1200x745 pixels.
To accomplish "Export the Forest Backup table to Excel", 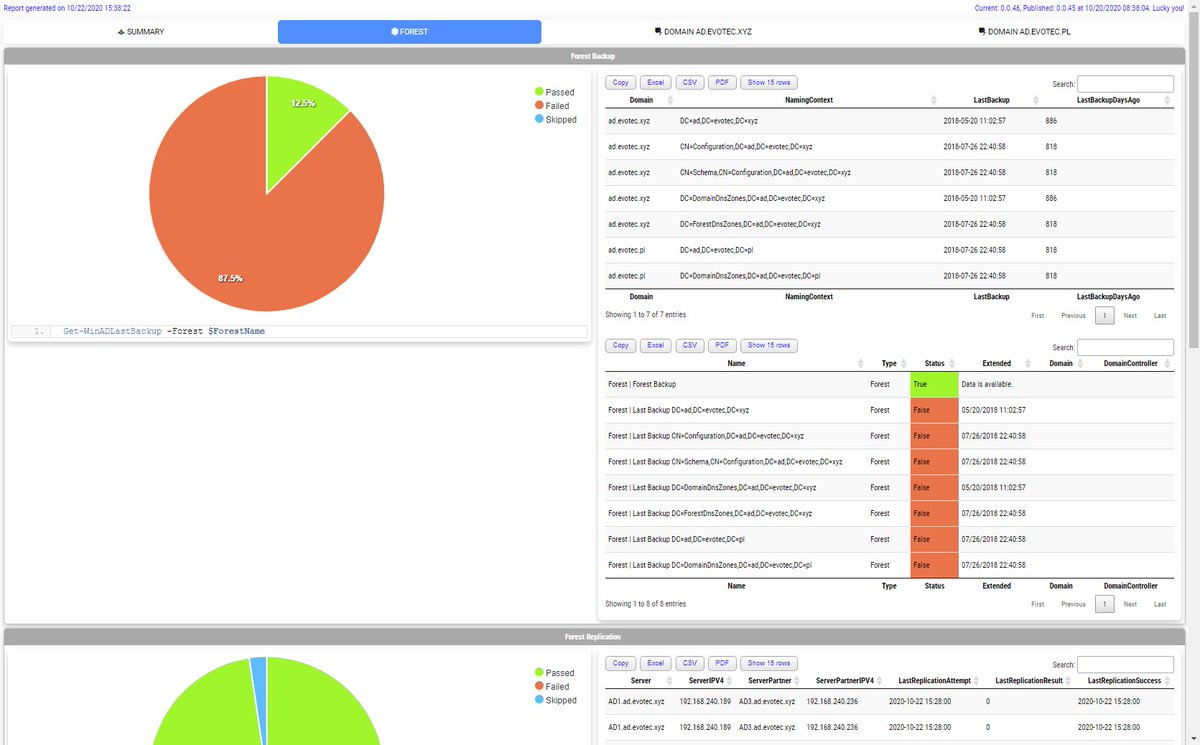I will pos(655,82).
